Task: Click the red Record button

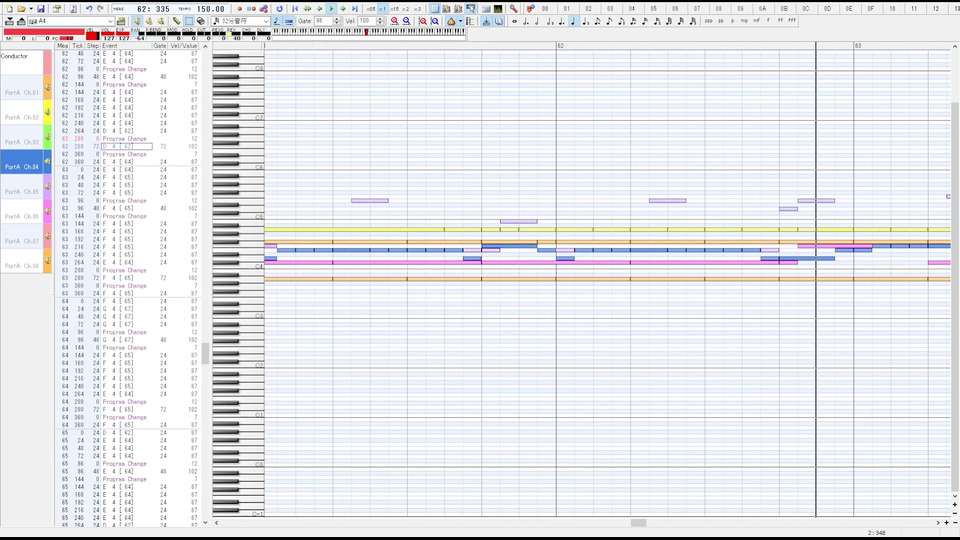Action: 239,9
